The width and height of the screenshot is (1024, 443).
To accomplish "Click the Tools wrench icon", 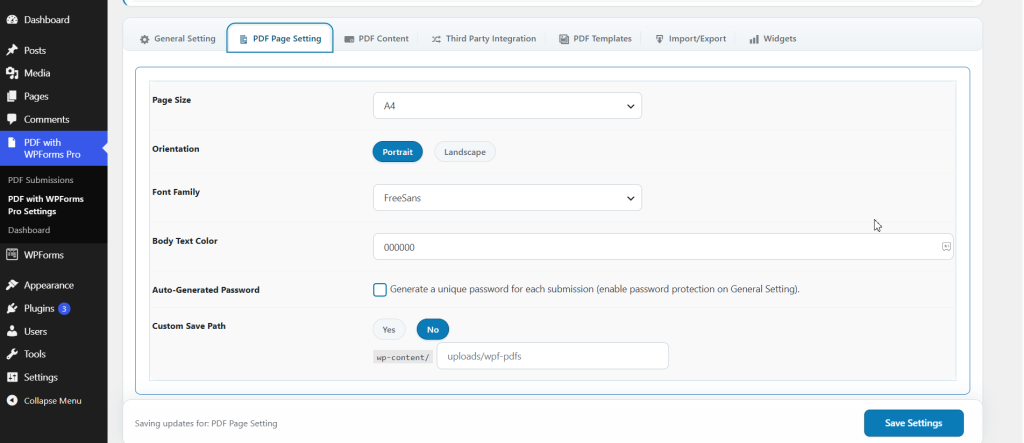I will tap(12, 354).
